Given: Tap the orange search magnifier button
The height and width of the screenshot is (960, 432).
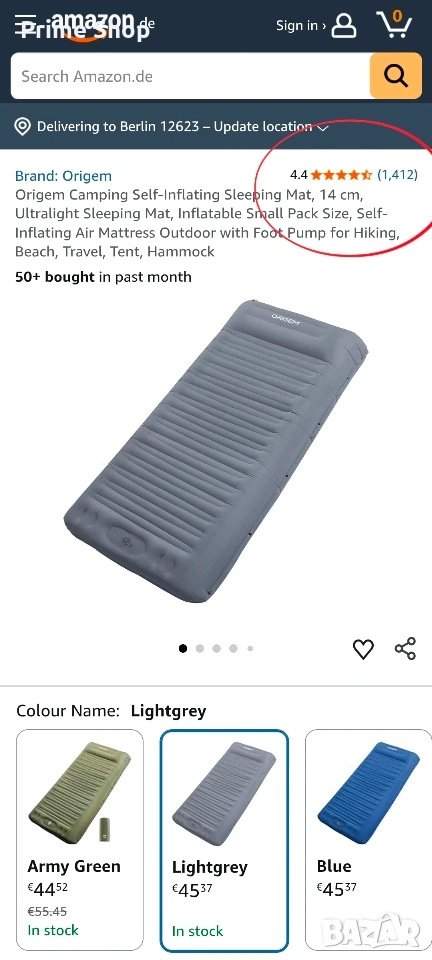Looking at the screenshot, I should click(396, 76).
